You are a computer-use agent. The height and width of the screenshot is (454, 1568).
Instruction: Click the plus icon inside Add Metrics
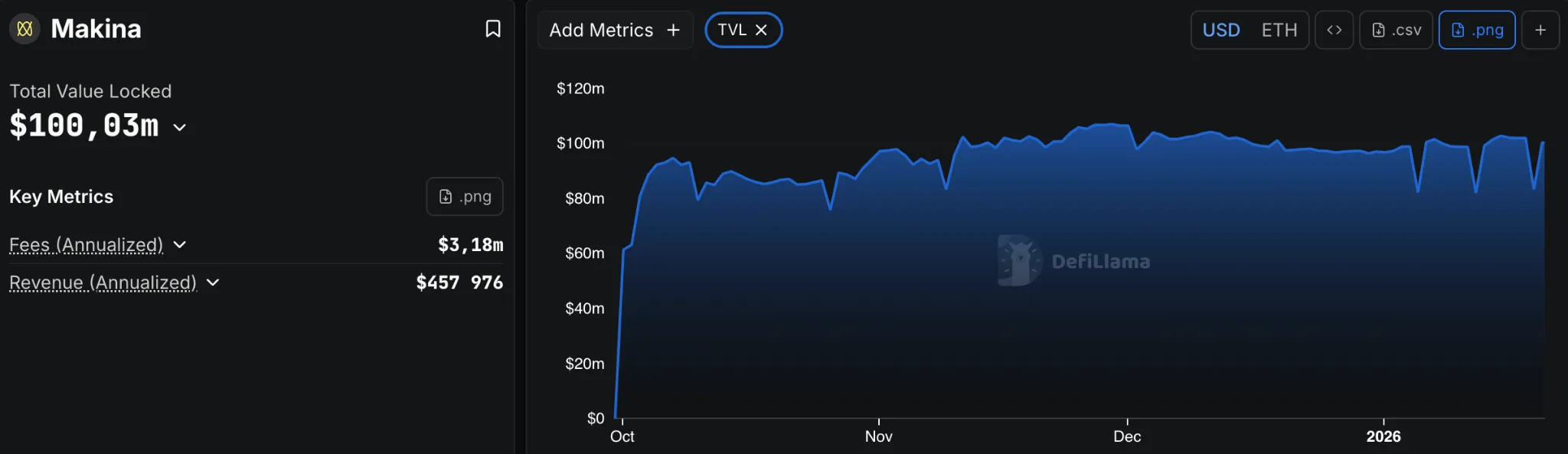(673, 30)
